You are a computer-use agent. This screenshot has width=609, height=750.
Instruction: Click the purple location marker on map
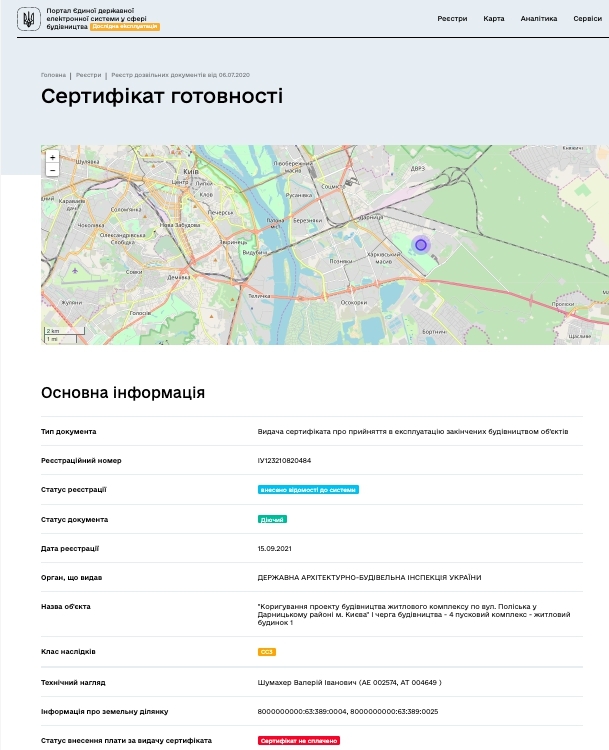pyautogui.click(x=421, y=245)
